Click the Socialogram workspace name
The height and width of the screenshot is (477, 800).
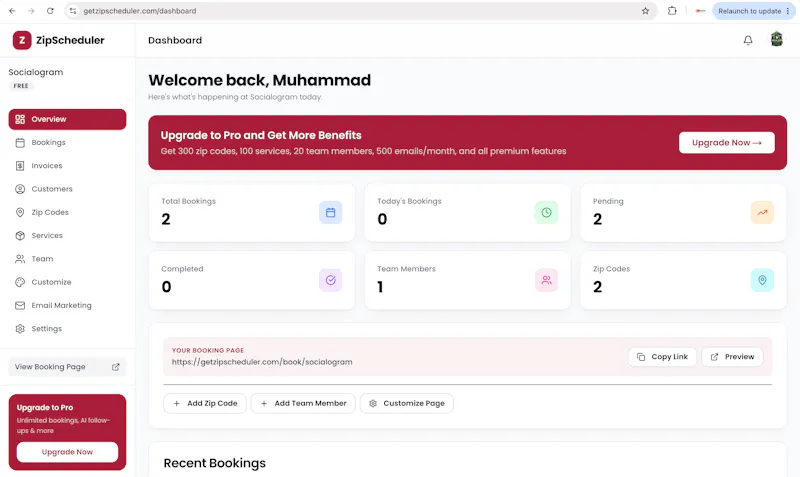tap(36, 72)
